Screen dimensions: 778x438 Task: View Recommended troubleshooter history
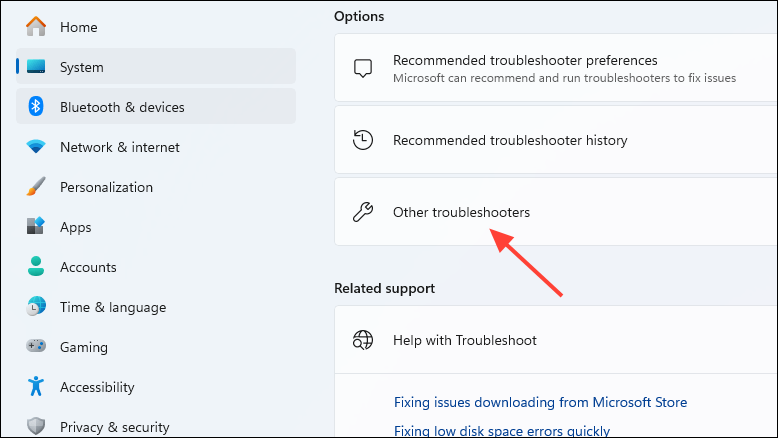pyautogui.click(x=556, y=140)
